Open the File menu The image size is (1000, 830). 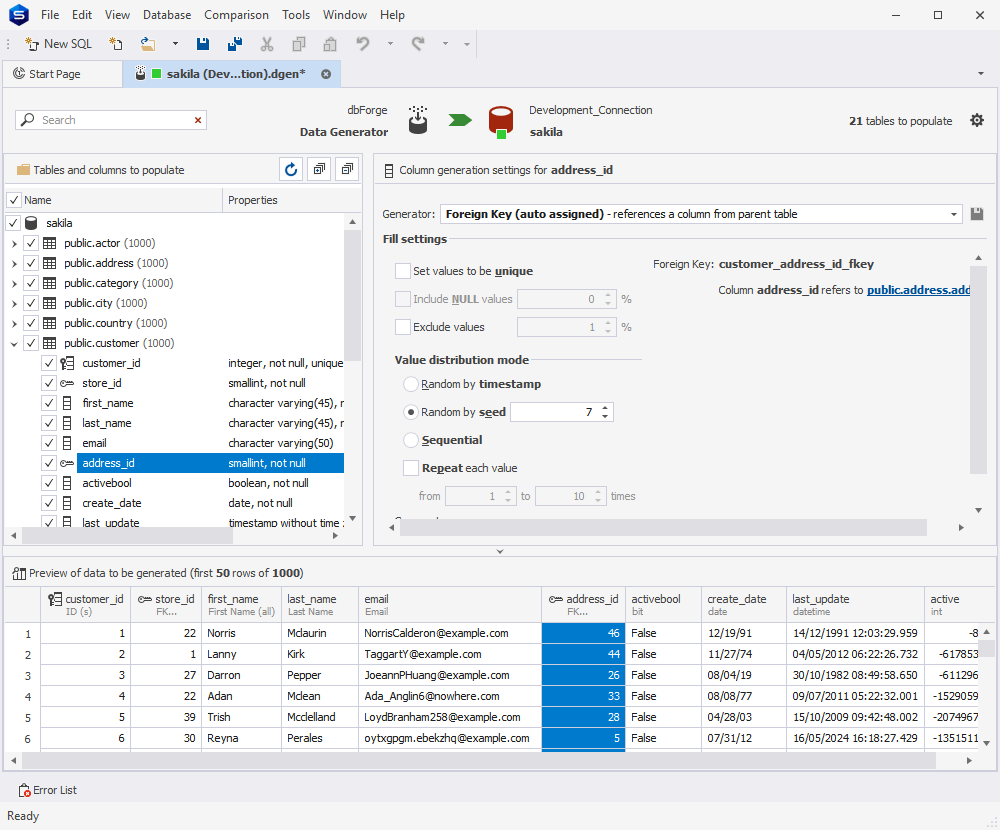point(50,15)
